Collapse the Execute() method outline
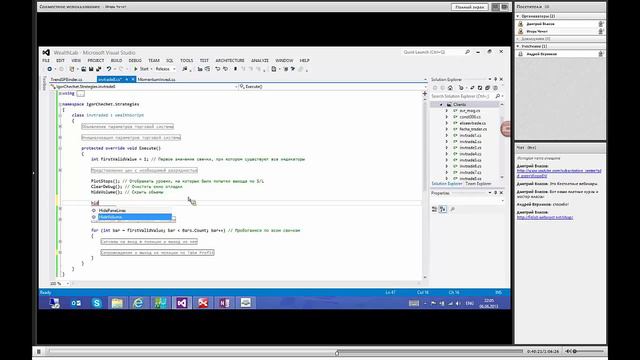 (x=60, y=148)
